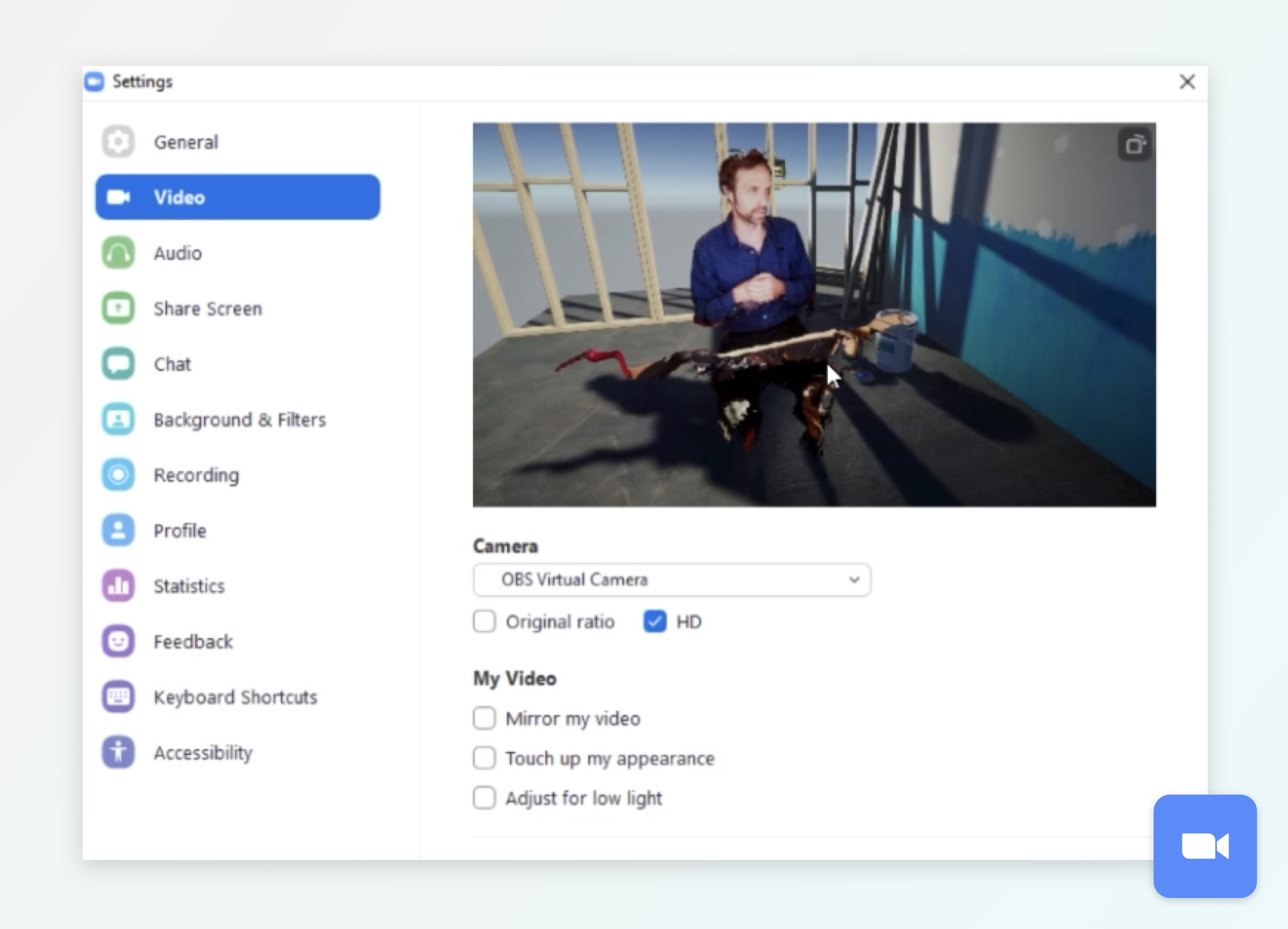Screen dimensions: 1288x929
Task: Enable the Original ratio checkbox
Action: pyautogui.click(x=485, y=622)
